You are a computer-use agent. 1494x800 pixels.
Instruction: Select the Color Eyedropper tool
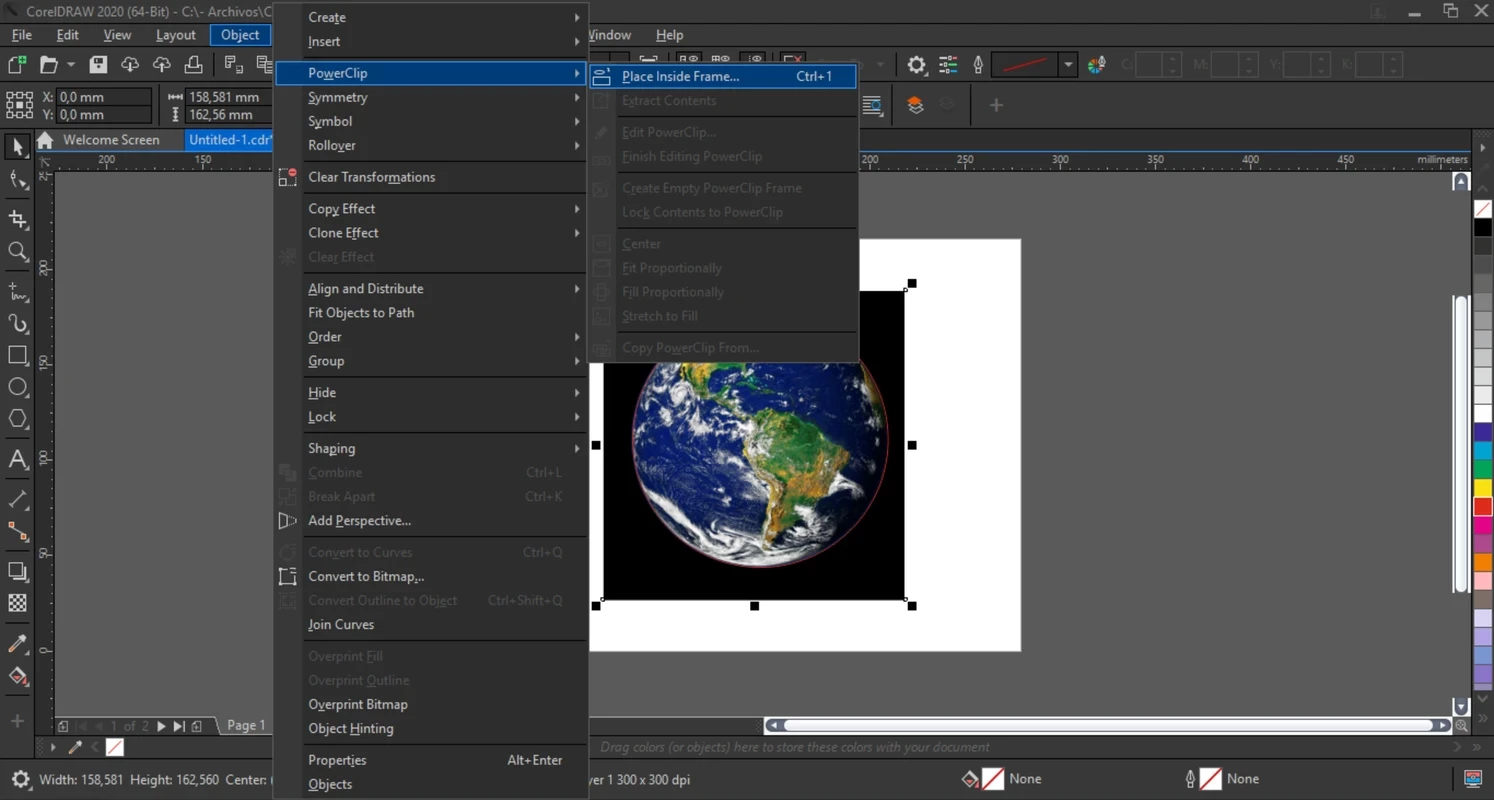[x=18, y=644]
